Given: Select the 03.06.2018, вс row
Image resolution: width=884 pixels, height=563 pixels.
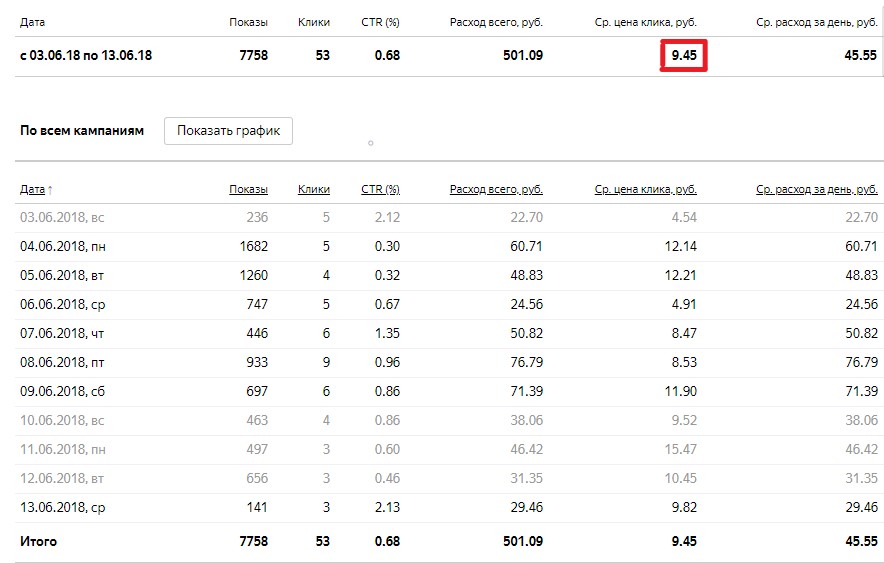Looking at the screenshot, I should point(449,218).
